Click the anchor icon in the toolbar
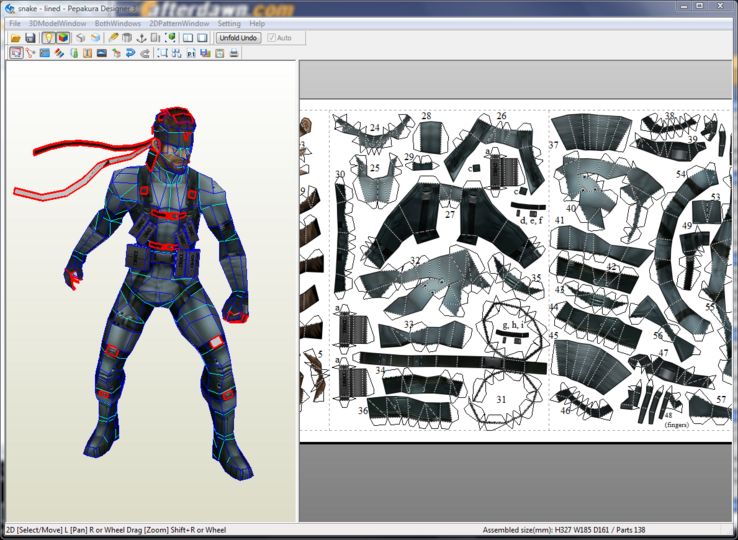This screenshot has height=540, width=738. 141,38
